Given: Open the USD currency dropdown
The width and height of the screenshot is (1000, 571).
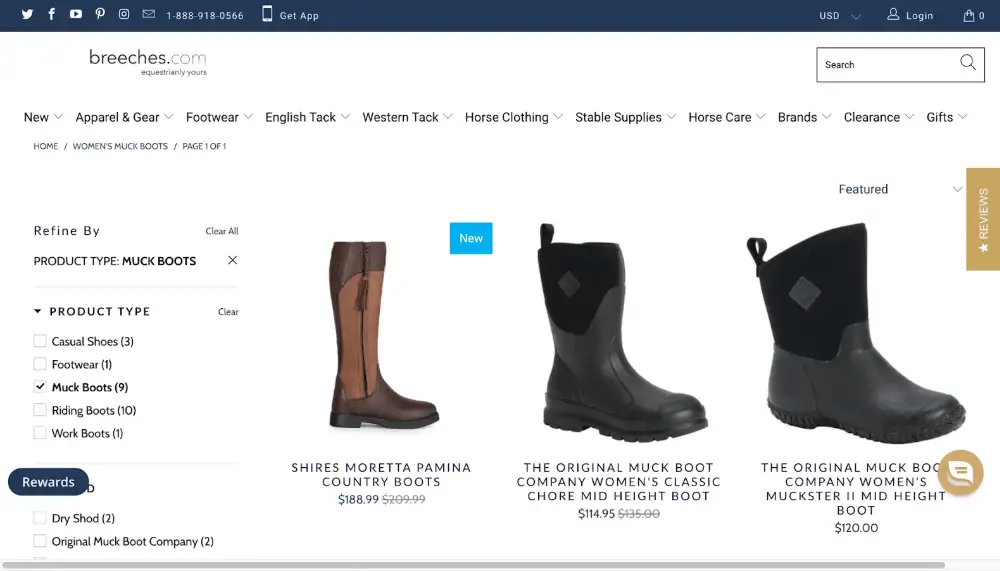Looking at the screenshot, I should coord(839,16).
